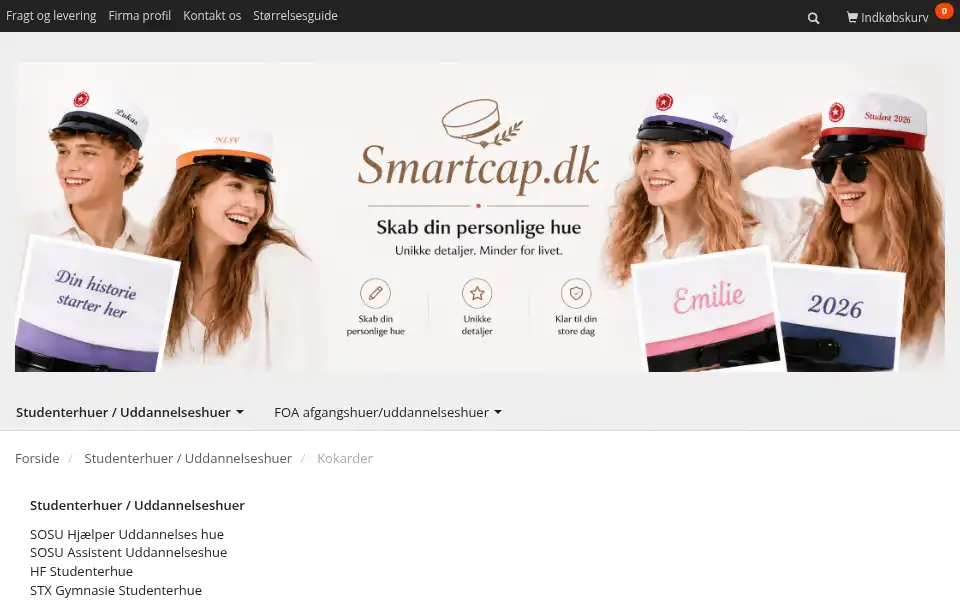Select HF Studenterhue category
The width and height of the screenshot is (960, 600).
tap(81, 571)
